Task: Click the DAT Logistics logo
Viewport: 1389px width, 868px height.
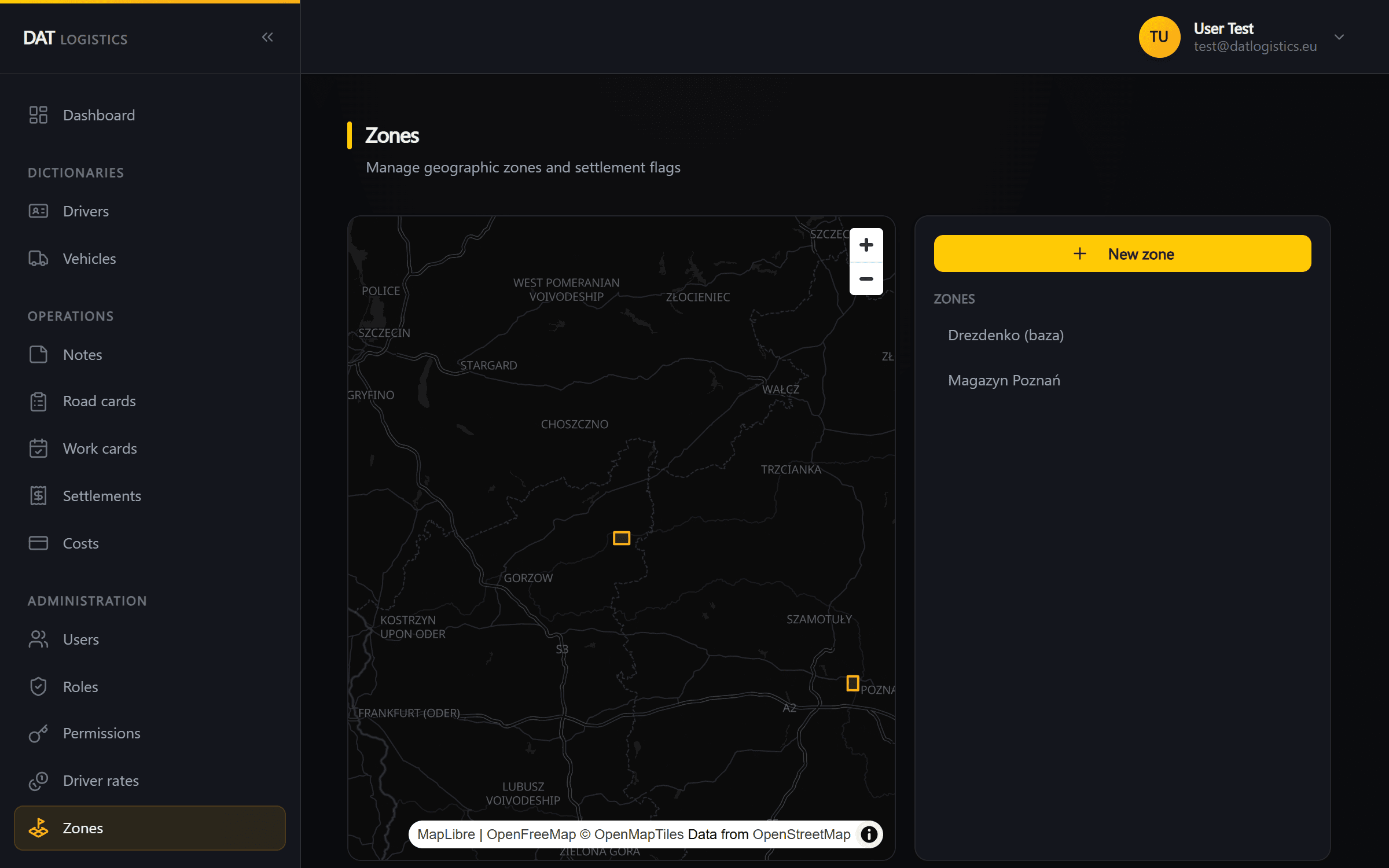Action: pyautogui.click(x=75, y=38)
